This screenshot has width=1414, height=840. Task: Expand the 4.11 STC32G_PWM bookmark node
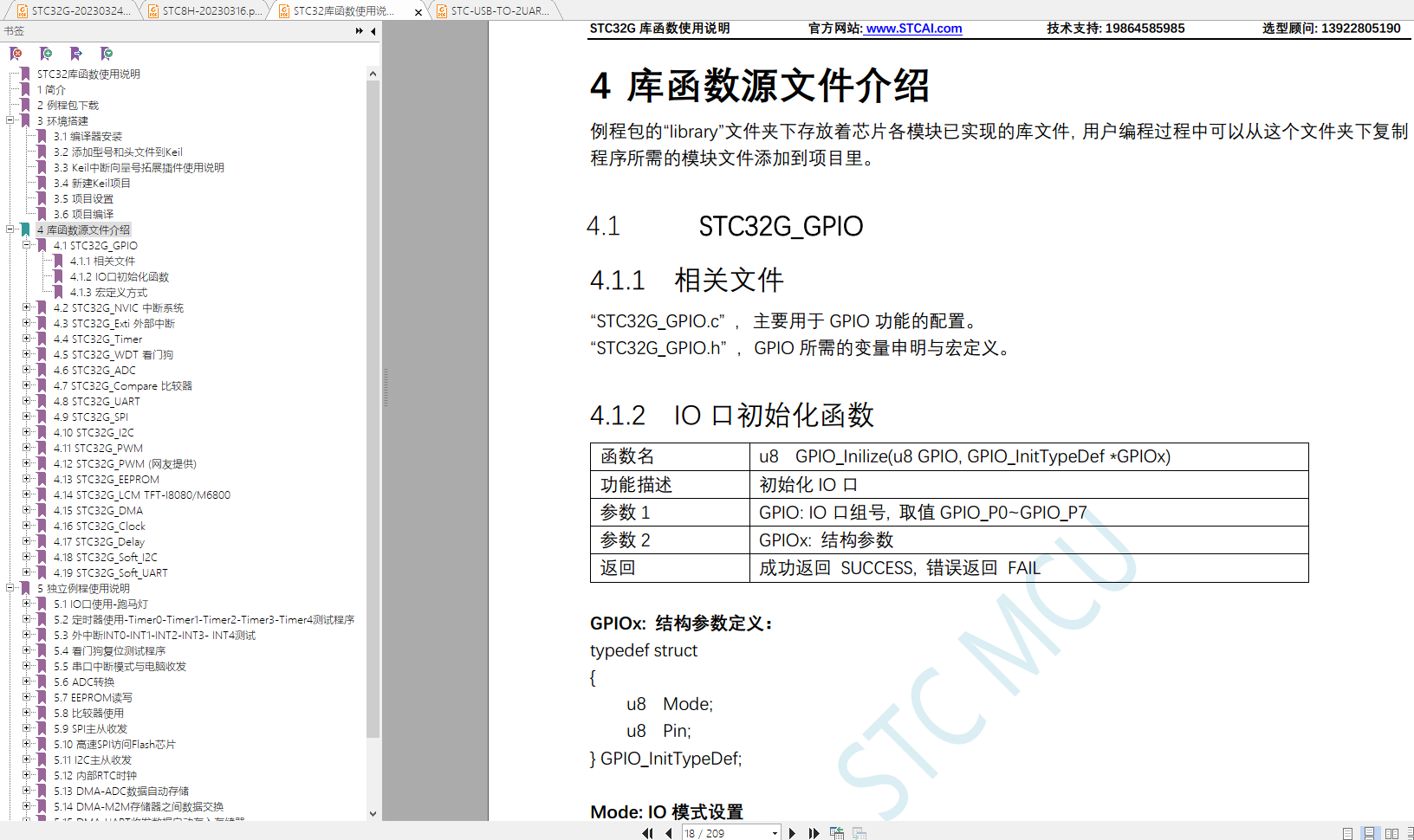[27, 449]
